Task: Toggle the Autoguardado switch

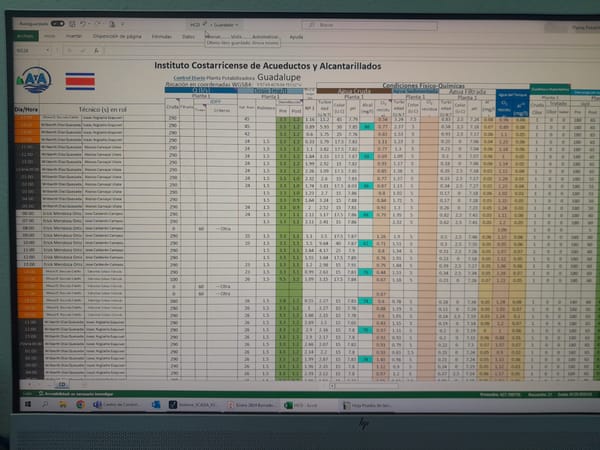Action: (x=57, y=24)
